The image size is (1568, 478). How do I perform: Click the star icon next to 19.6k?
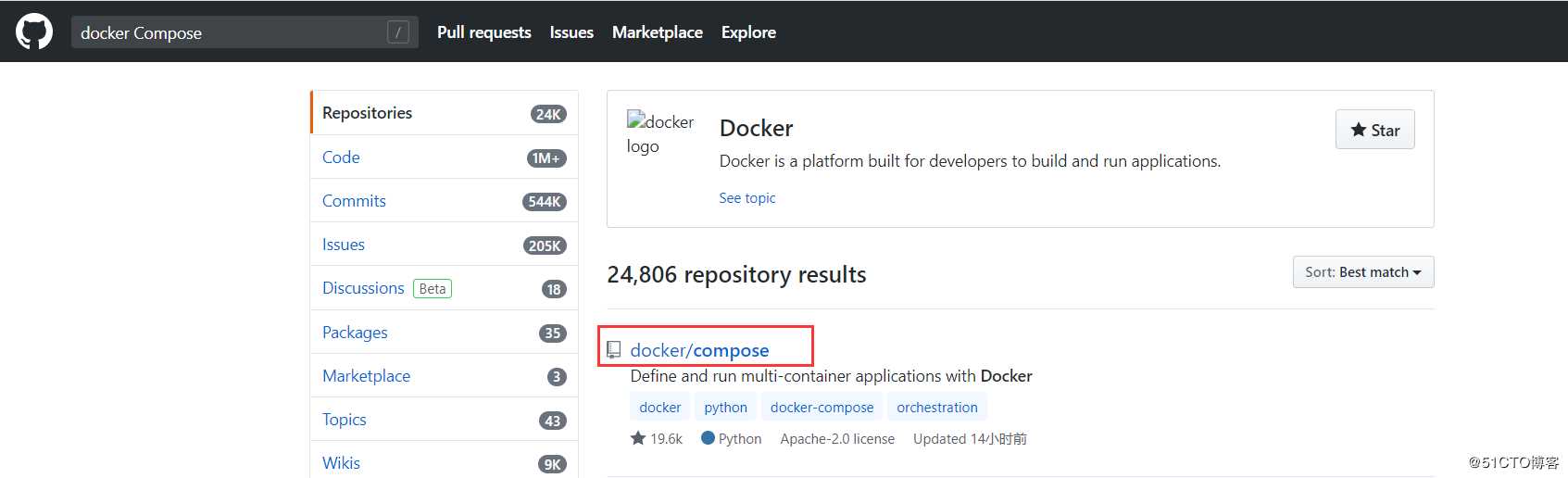coord(638,438)
